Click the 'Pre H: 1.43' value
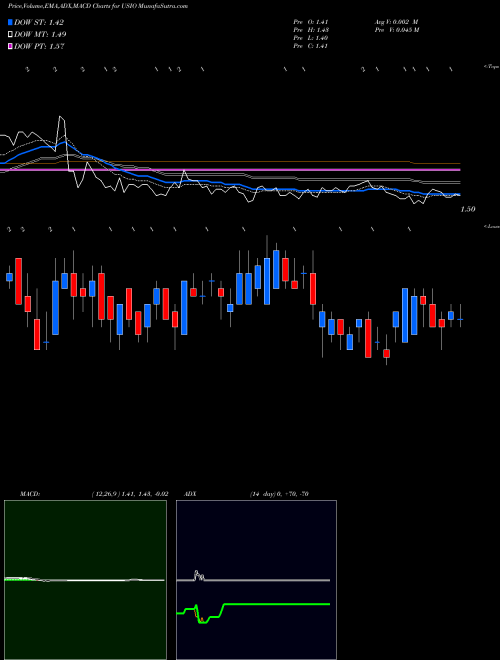The height and width of the screenshot is (660, 500). pyautogui.click(x=311, y=30)
